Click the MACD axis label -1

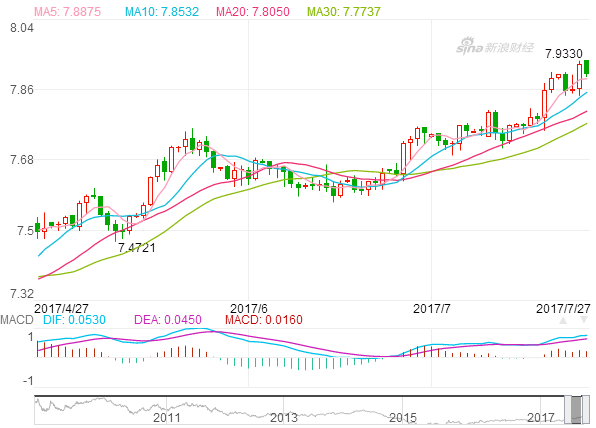(28, 380)
